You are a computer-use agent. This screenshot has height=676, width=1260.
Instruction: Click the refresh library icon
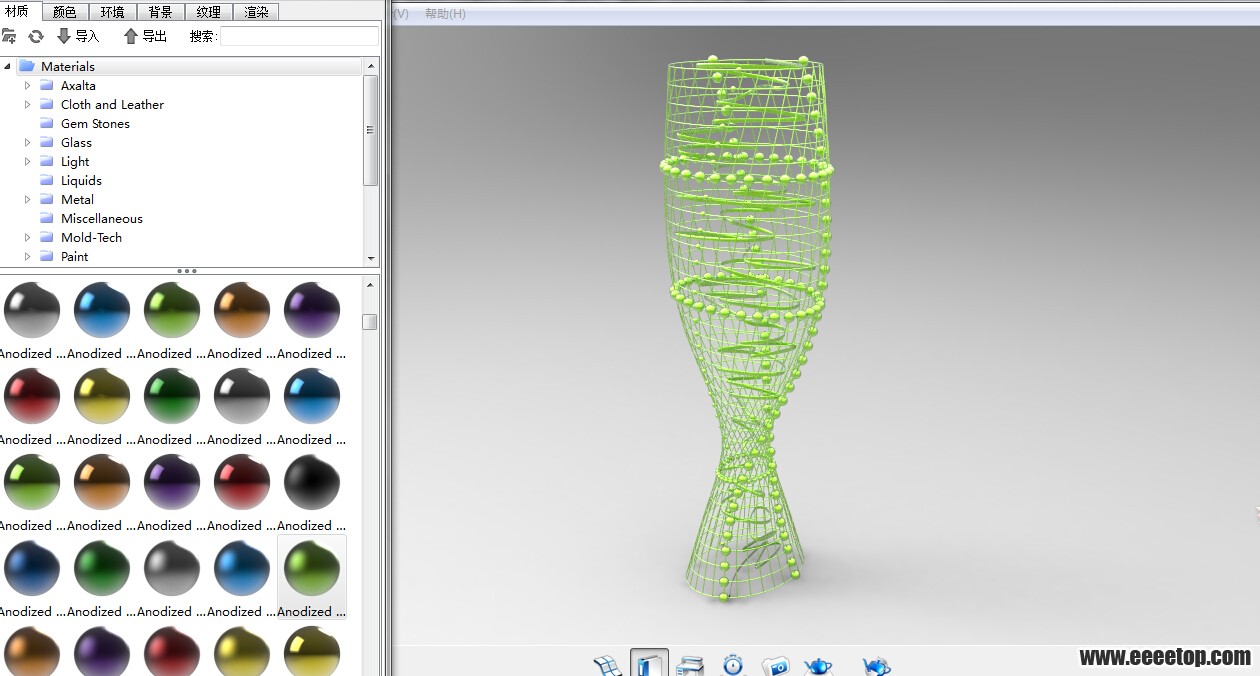coord(36,36)
